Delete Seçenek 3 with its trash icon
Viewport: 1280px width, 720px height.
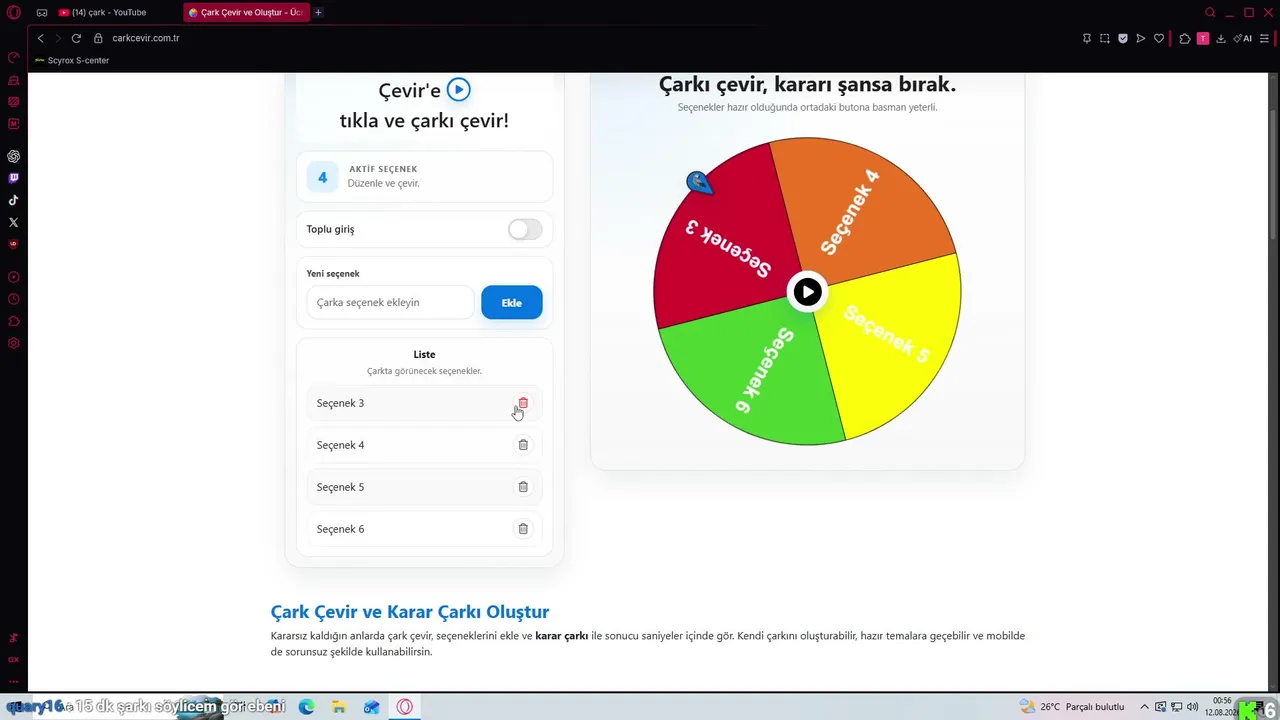[523, 403]
